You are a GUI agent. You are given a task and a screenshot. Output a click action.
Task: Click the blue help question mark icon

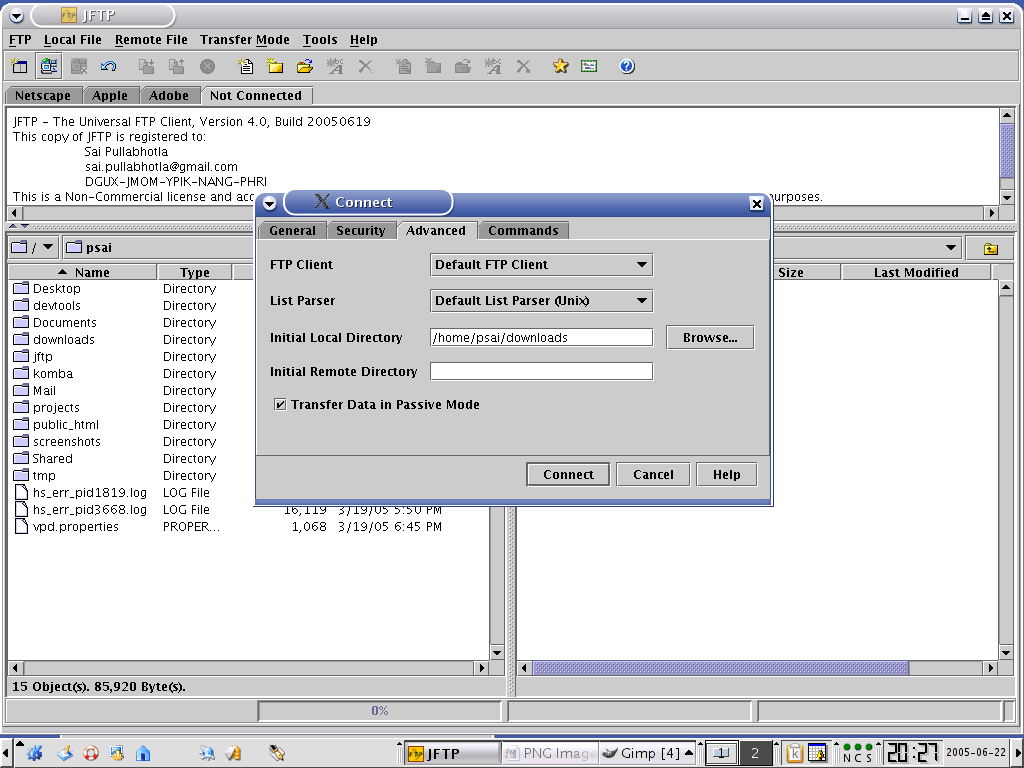coord(627,66)
